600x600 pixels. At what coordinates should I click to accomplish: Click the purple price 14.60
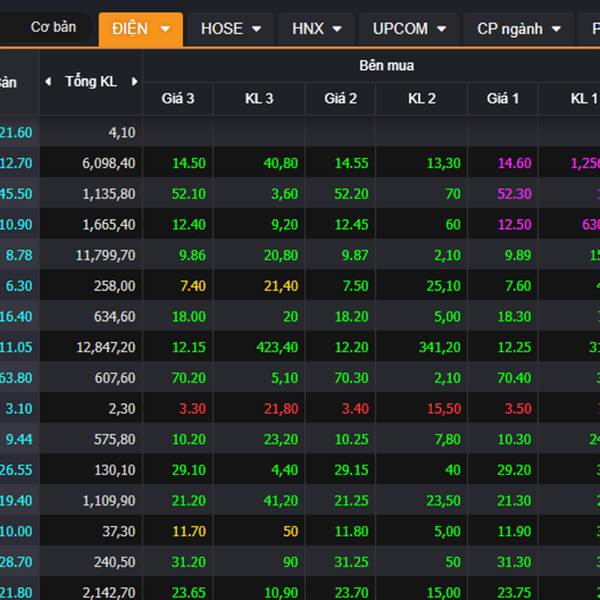pyautogui.click(x=514, y=163)
